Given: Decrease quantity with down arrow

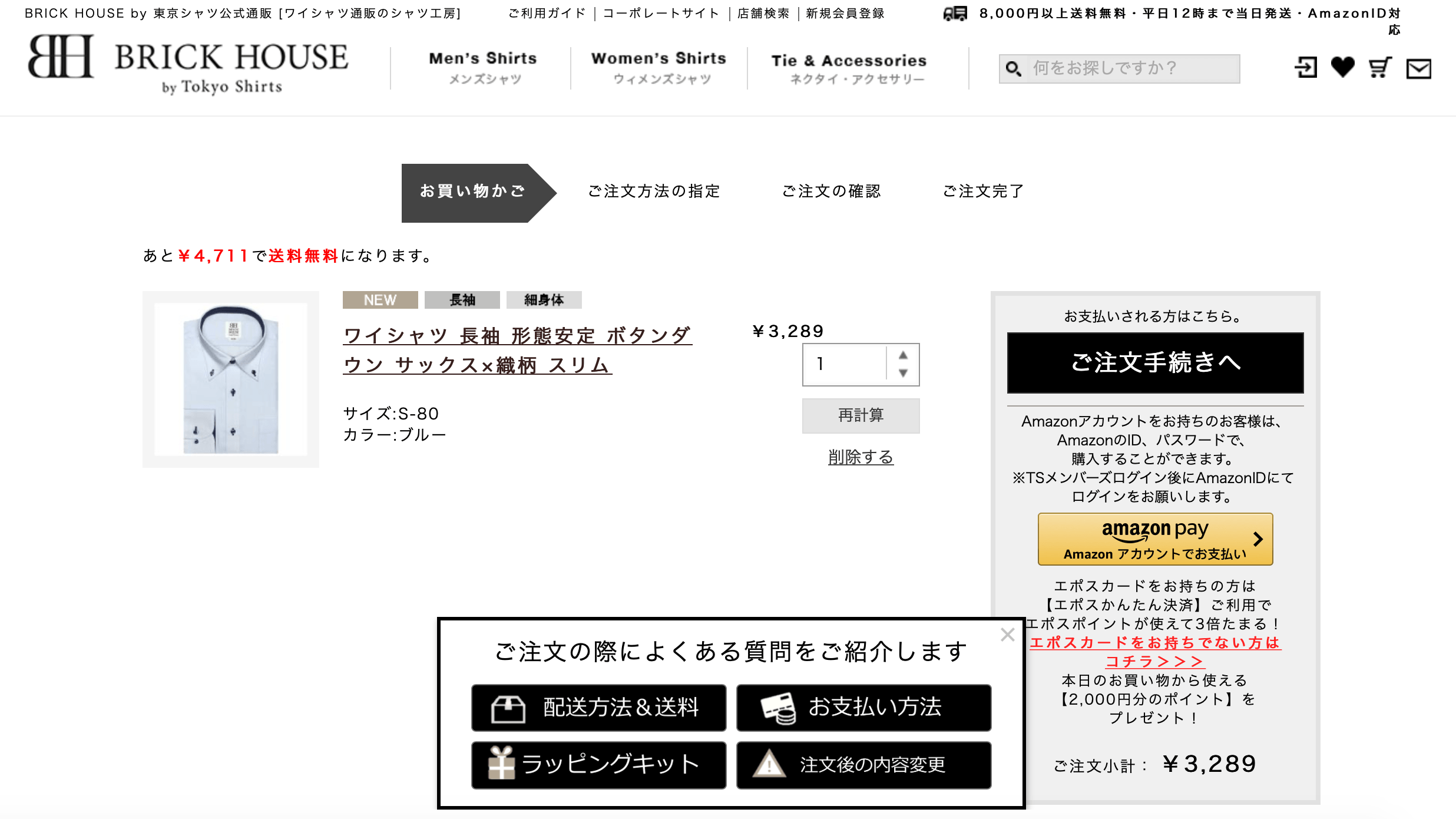Looking at the screenshot, I should pos(903,373).
